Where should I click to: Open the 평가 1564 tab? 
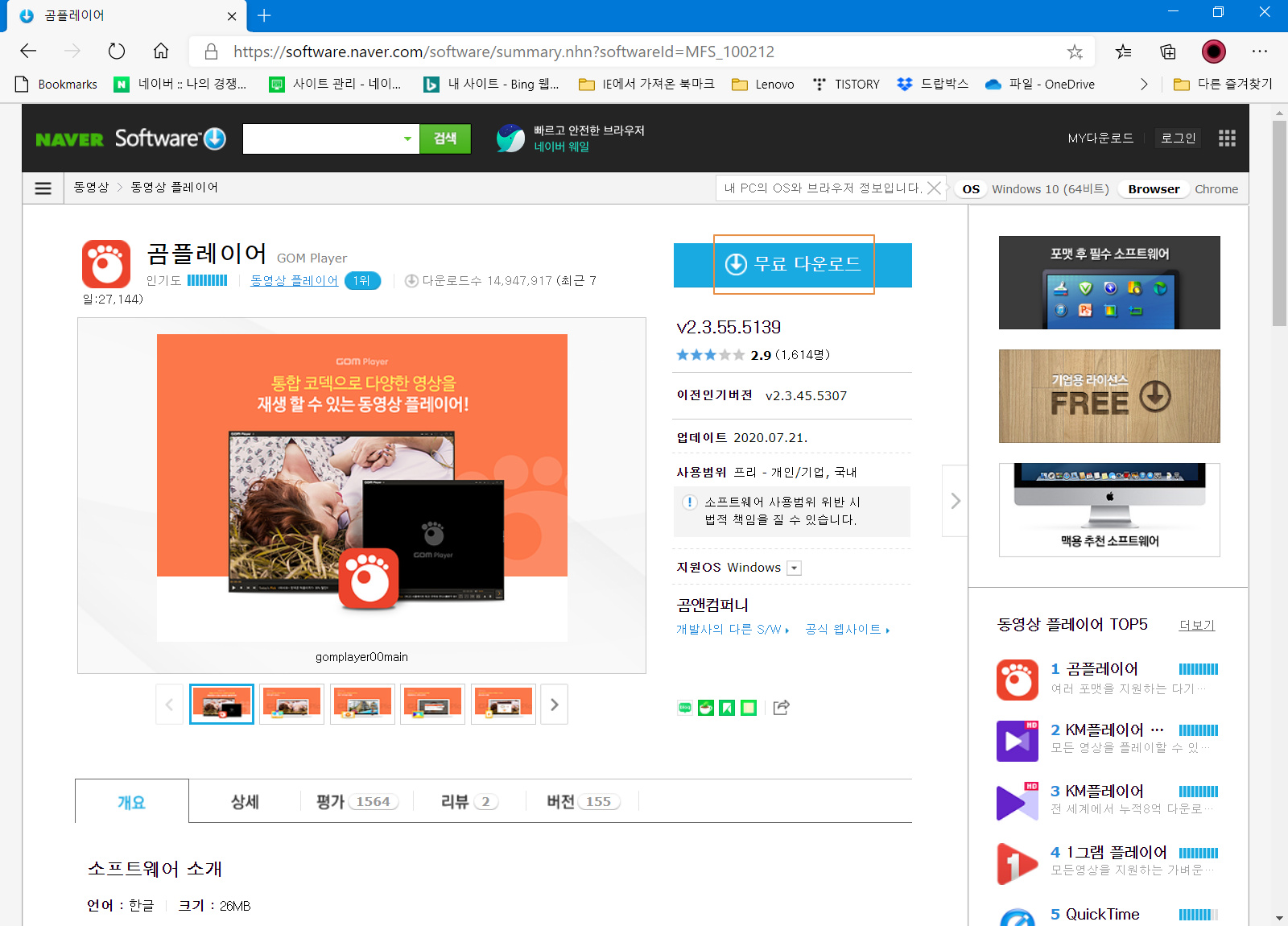[357, 801]
